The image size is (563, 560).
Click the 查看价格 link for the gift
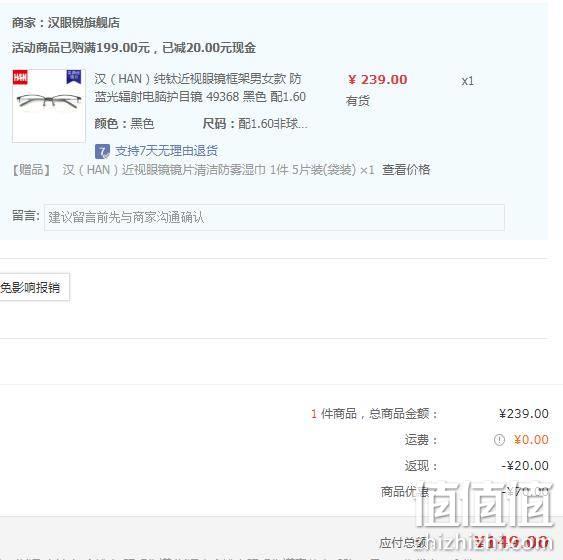click(406, 169)
